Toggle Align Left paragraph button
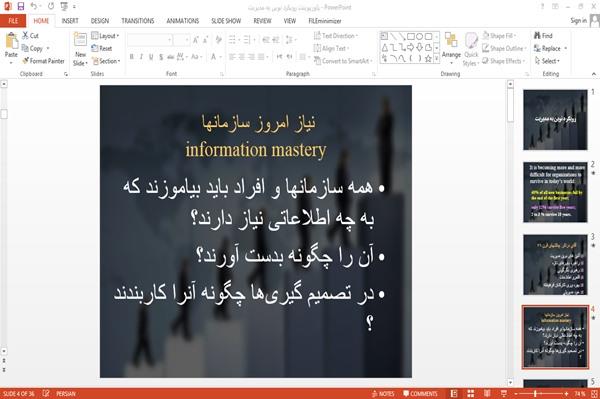Image resolution: width=600 pixels, height=399 pixels. (x=232, y=57)
